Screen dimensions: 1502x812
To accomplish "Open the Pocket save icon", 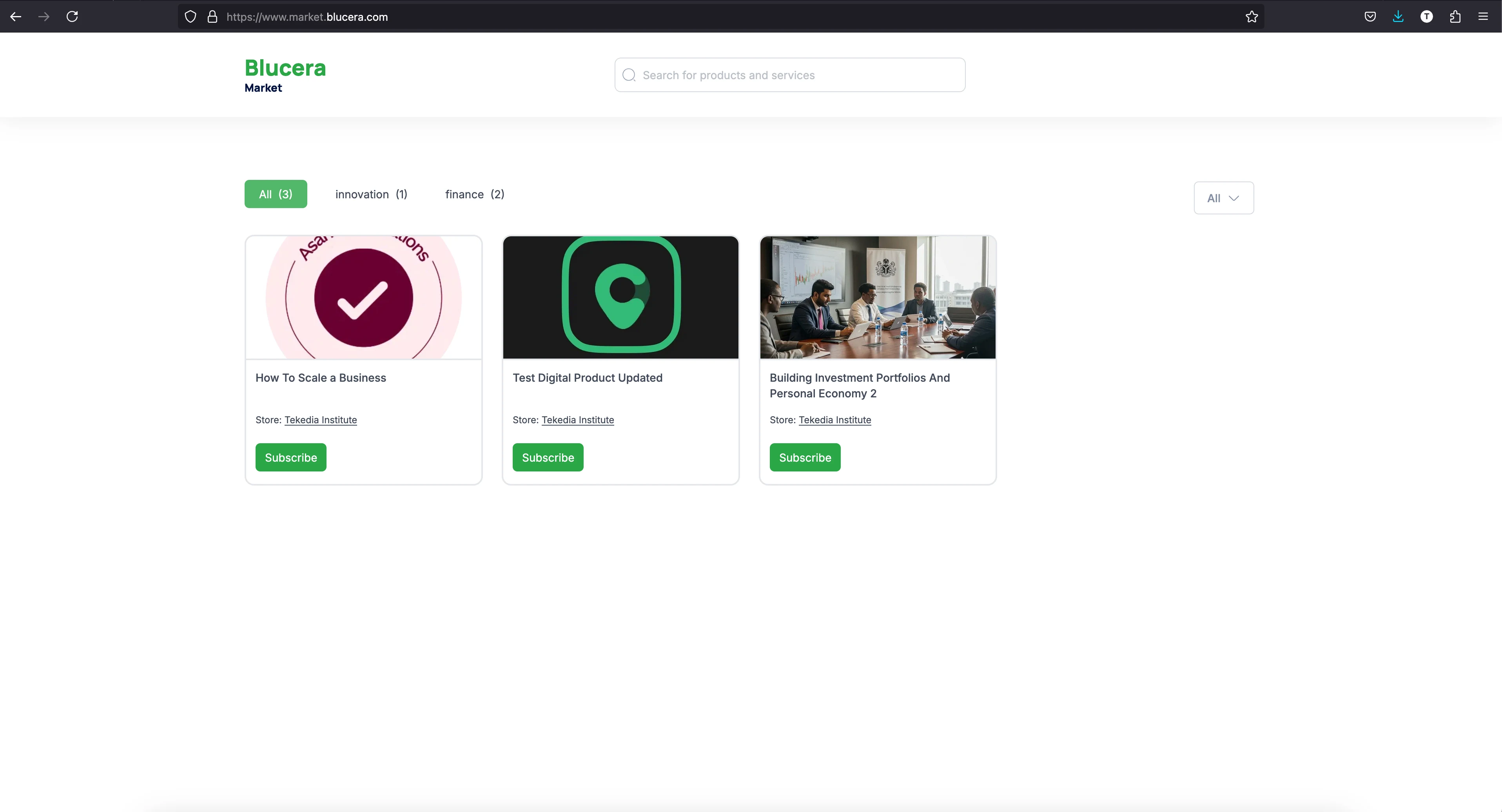I will click(1370, 17).
